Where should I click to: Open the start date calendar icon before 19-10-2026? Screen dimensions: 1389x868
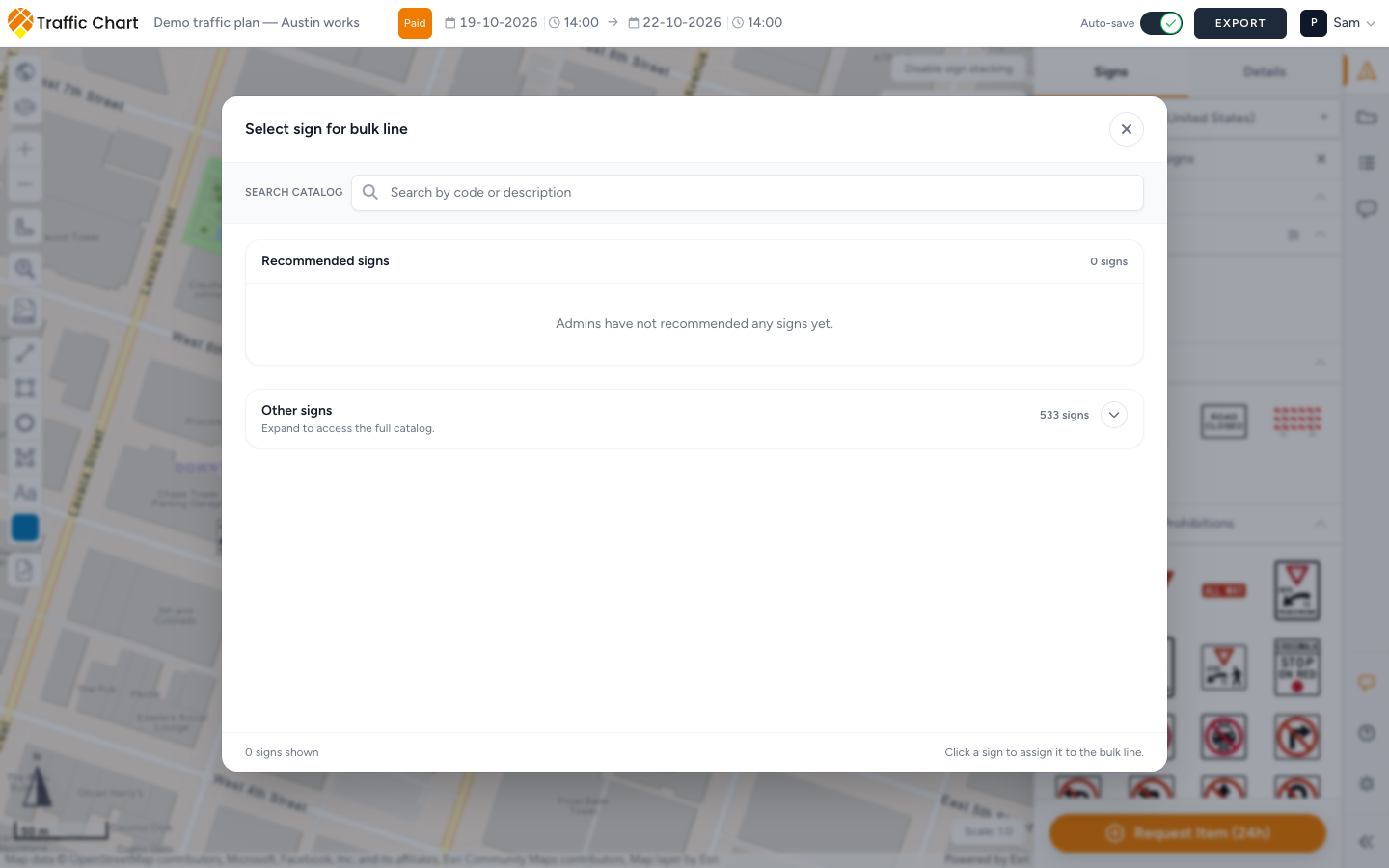(x=449, y=23)
